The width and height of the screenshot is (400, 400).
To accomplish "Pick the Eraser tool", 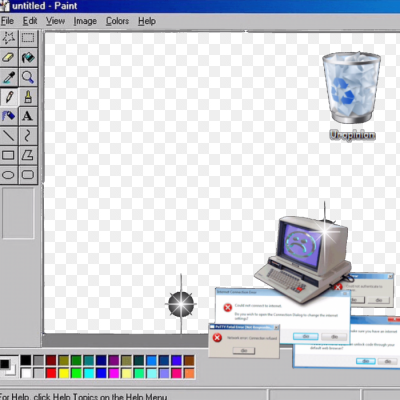I will [x=9, y=58].
